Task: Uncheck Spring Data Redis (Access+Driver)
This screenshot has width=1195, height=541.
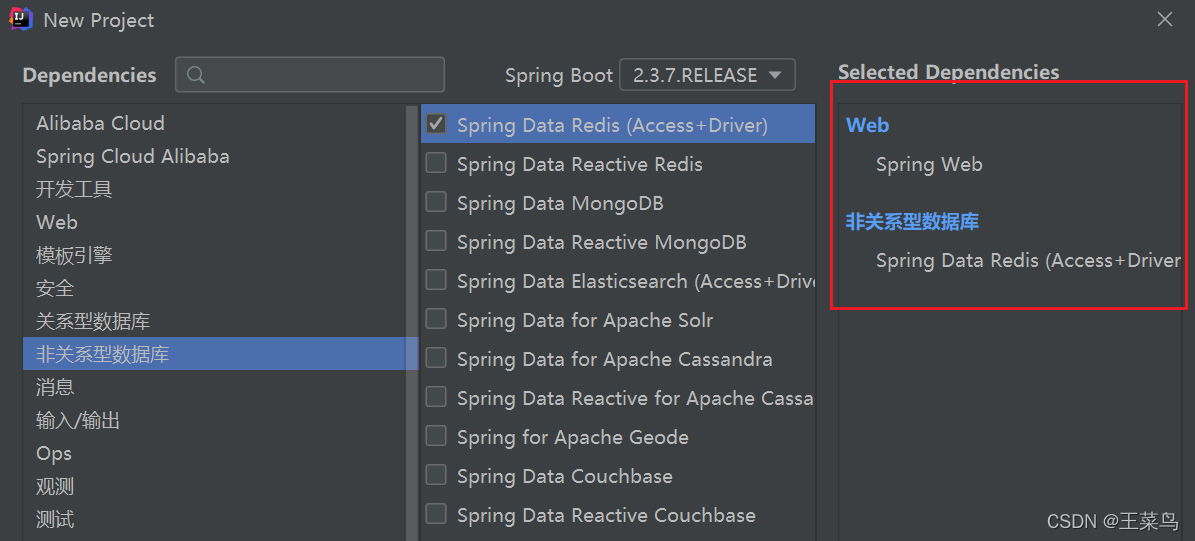Action: click(436, 124)
